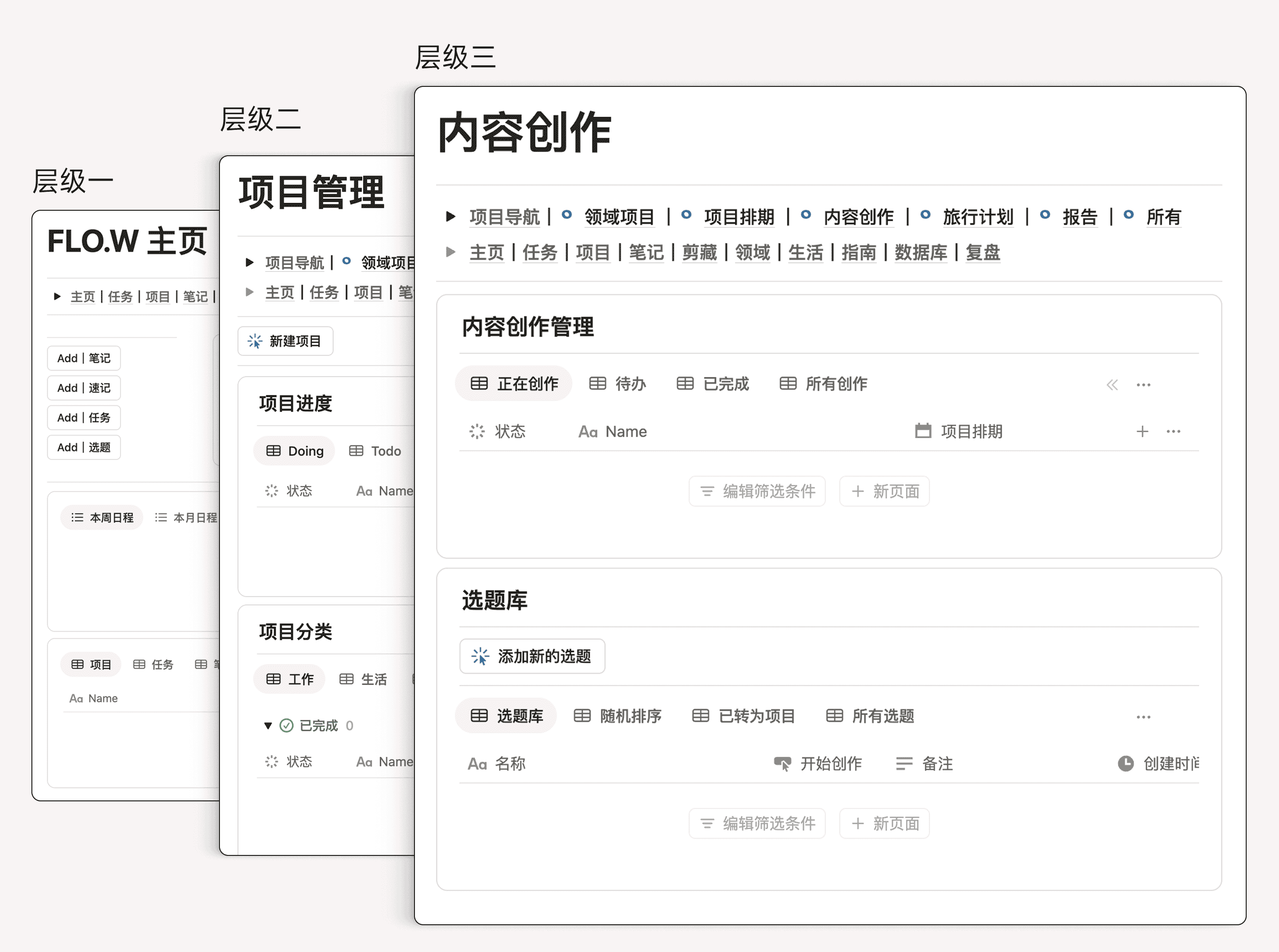
Task: Click 新页面 button in 选题库
Action: [884, 824]
